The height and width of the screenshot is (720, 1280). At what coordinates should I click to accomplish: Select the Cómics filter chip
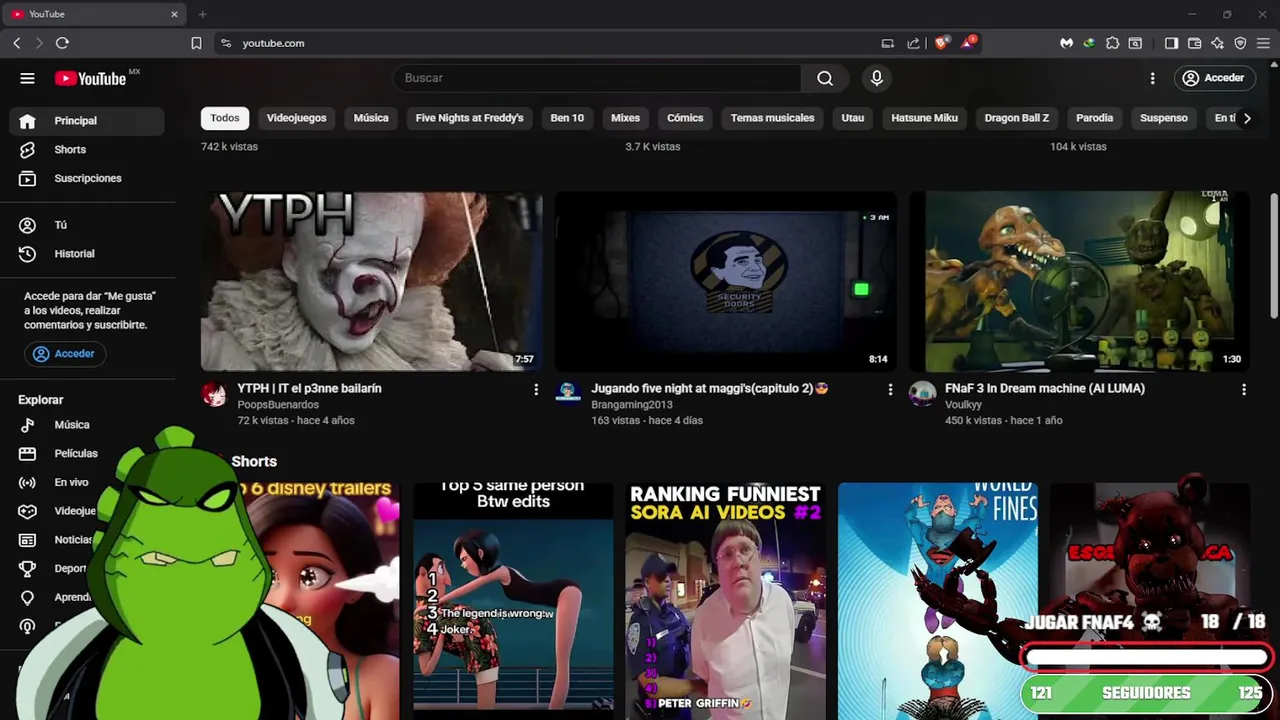(x=685, y=118)
